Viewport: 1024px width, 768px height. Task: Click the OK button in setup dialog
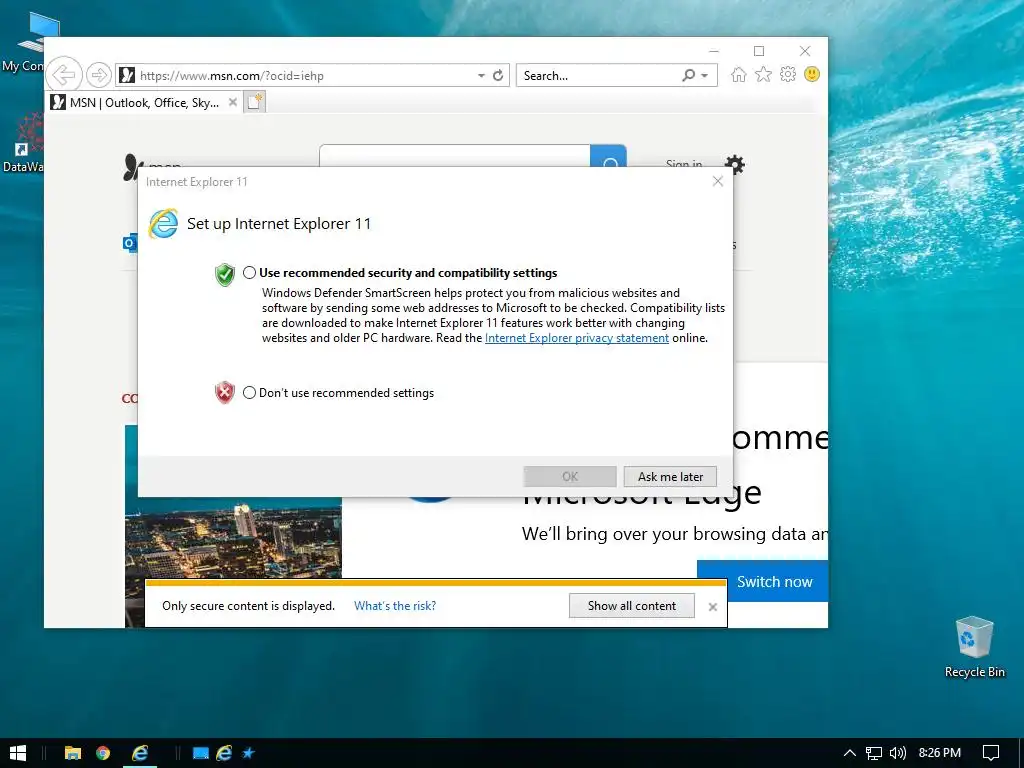(570, 477)
